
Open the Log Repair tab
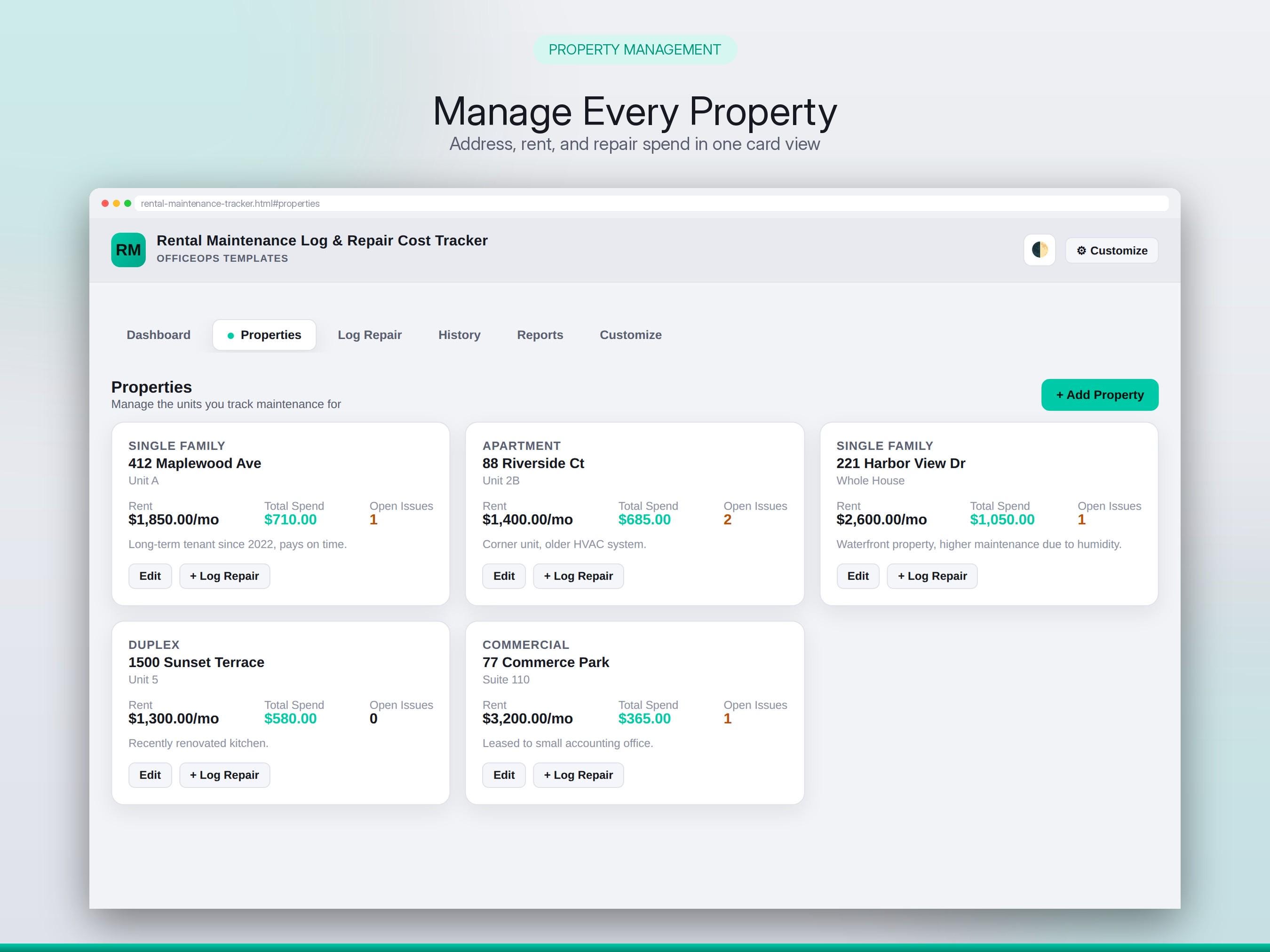(x=370, y=335)
